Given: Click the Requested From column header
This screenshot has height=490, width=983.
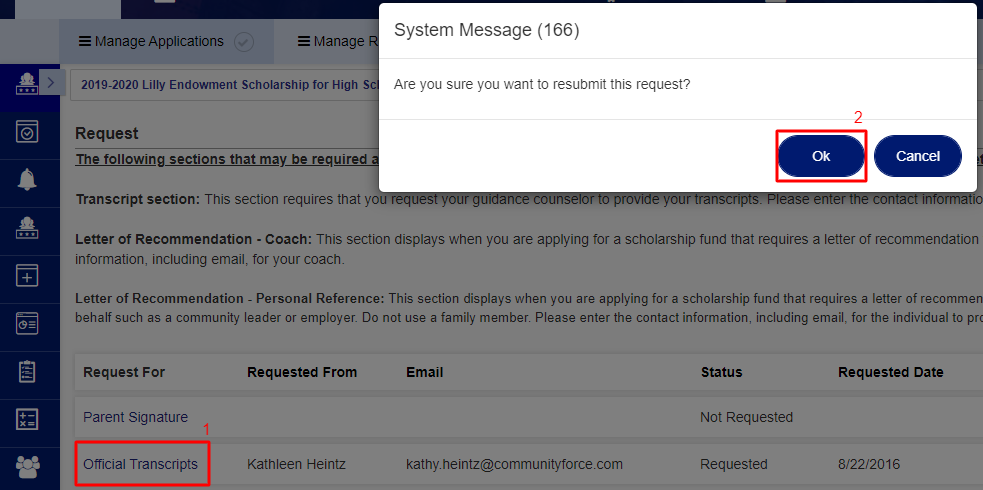Looking at the screenshot, I should (302, 372).
